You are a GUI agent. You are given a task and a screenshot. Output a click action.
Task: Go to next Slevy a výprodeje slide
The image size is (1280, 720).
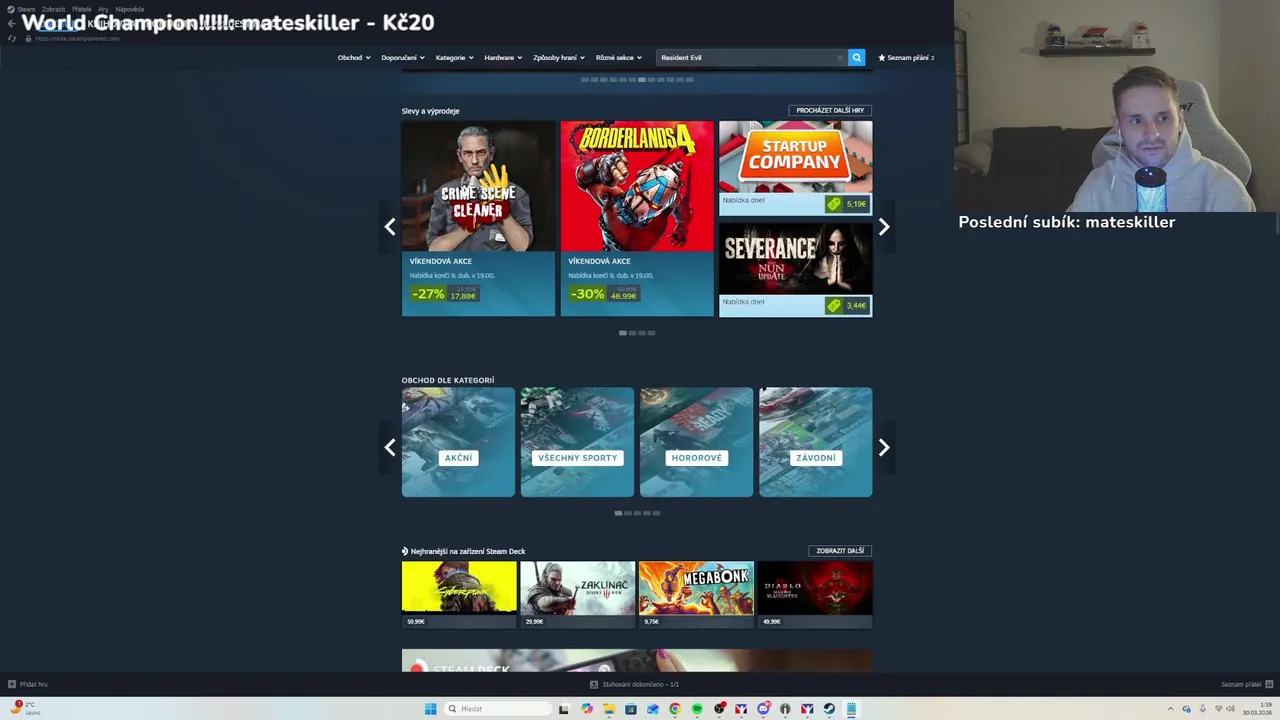point(884,227)
